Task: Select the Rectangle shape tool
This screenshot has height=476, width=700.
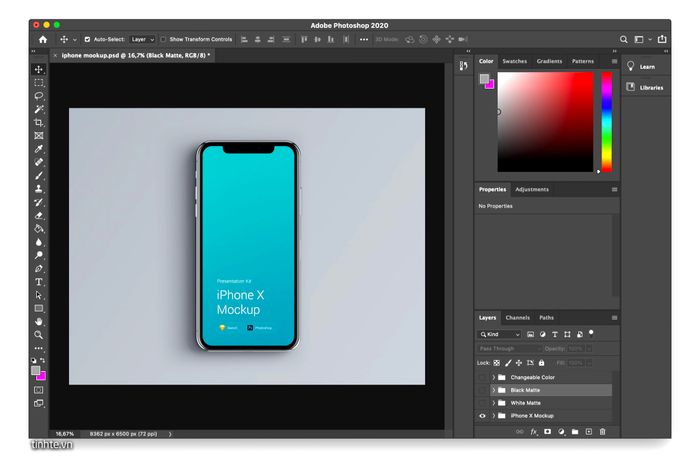Action: tap(39, 308)
